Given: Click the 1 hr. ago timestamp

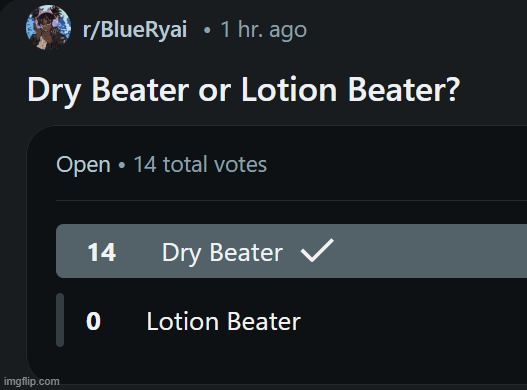Looking at the screenshot, I should [264, 30].
